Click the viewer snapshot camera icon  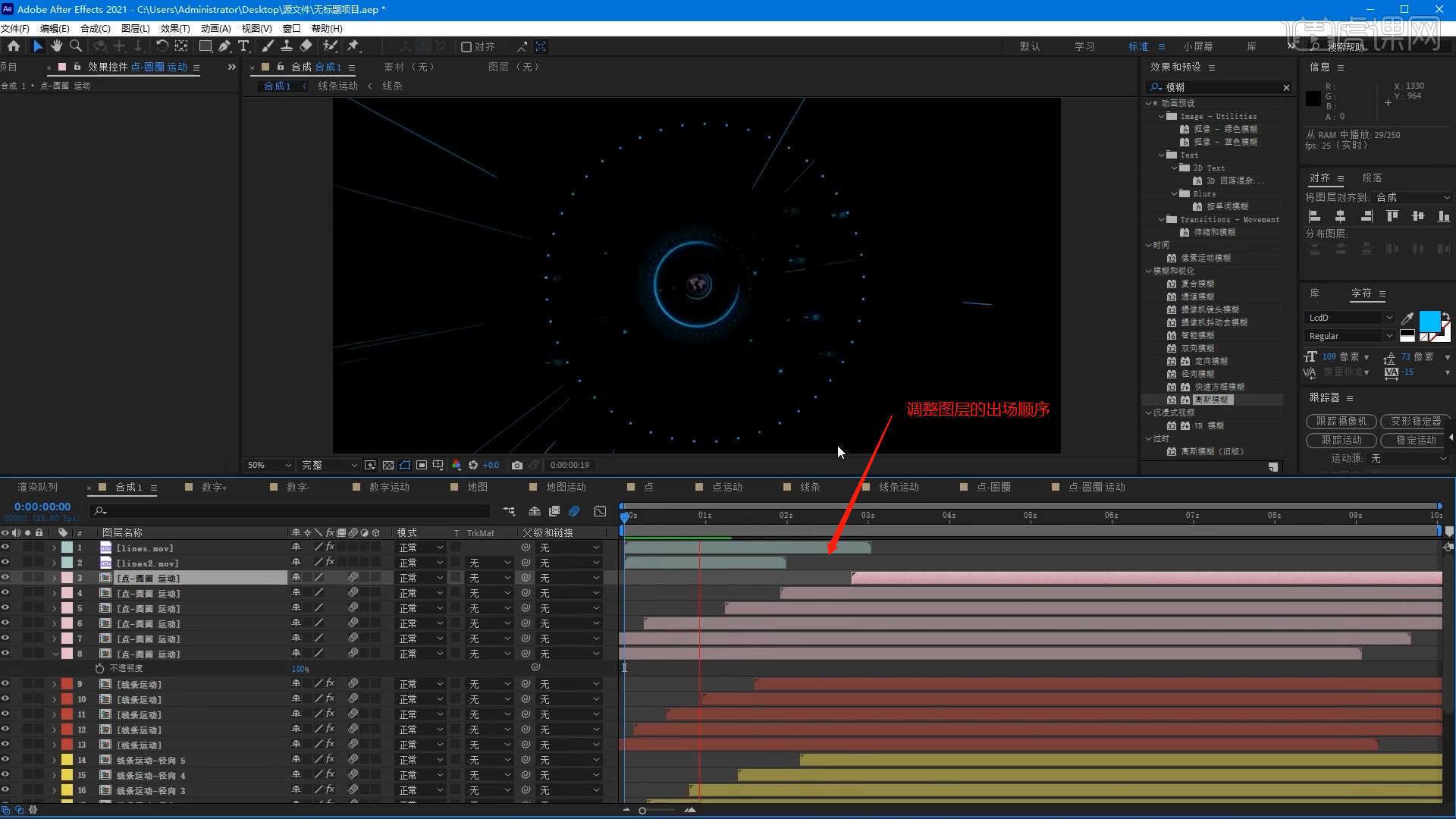(x=517, y=465)
